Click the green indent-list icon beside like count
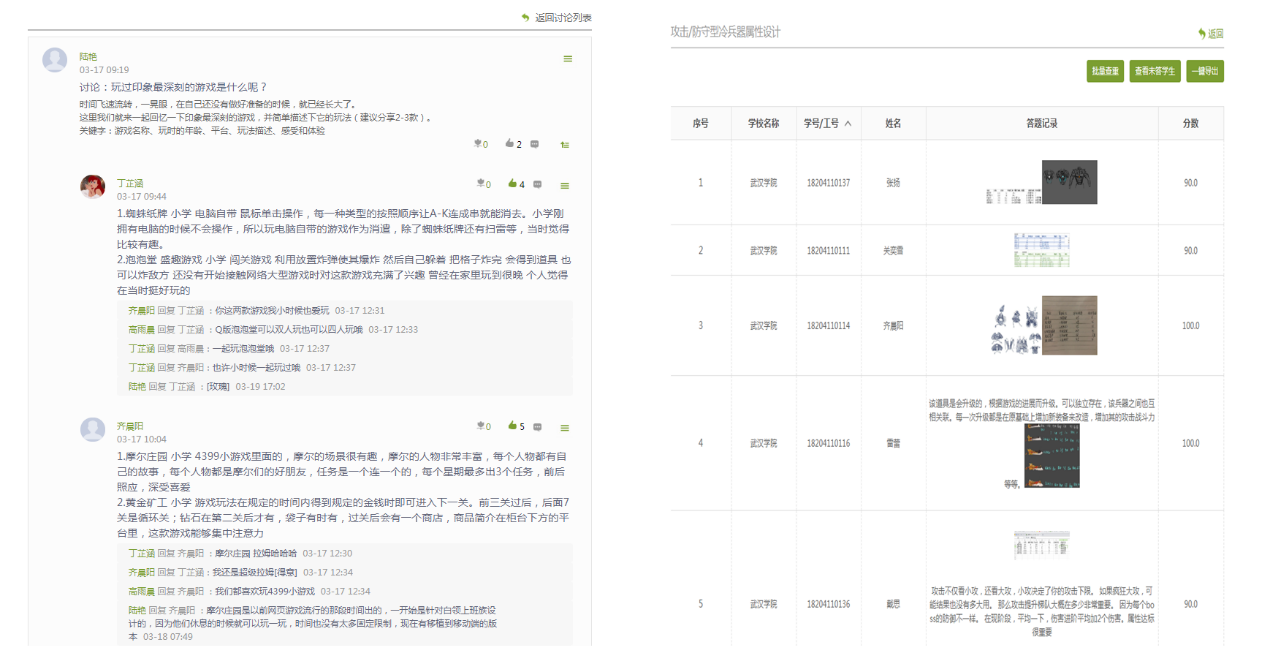Viewport: 1270px width, 653px height. click(x=563, y=144)
